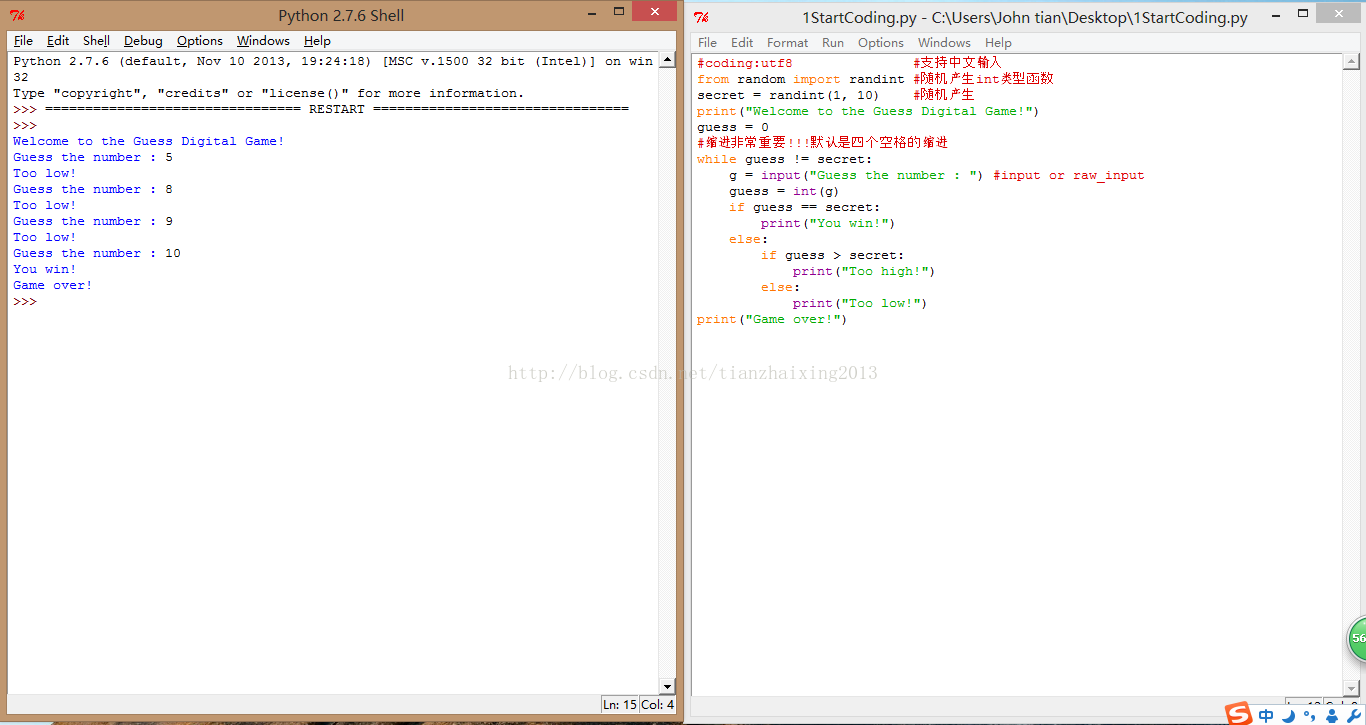Screen dimensions: 1366x725
Task: Click the Sogou user account icon
Action: click(x=1331, y=715)
